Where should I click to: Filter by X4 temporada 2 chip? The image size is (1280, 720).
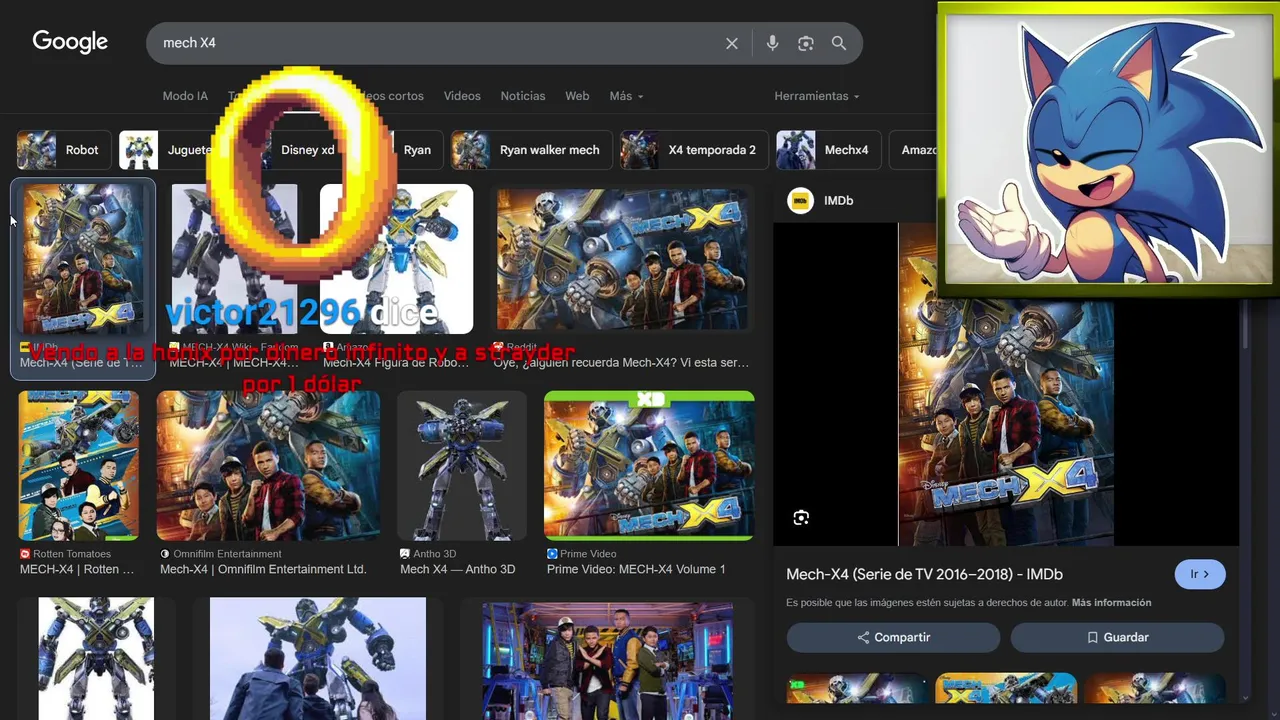point(692,150)
